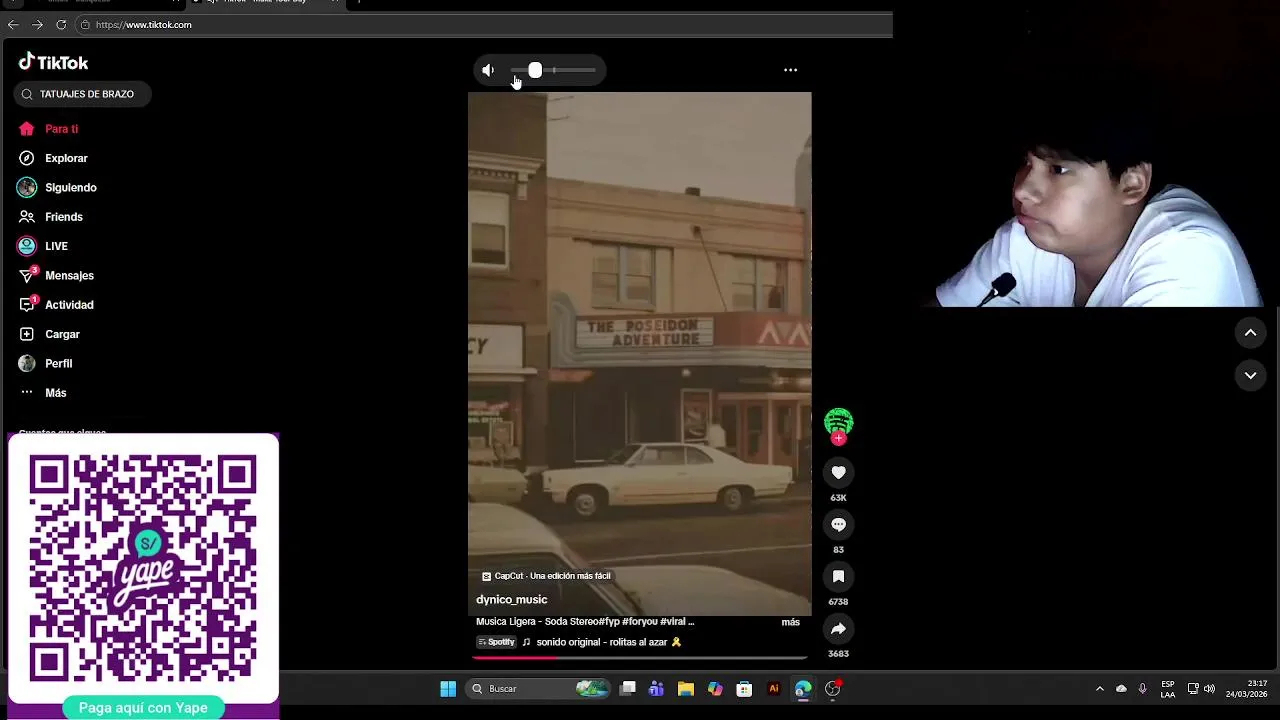The height and width of the screenshot is (720, 1280).
Task: Open Microsoft Teams from taskbar
Action: tap(656, 689)
